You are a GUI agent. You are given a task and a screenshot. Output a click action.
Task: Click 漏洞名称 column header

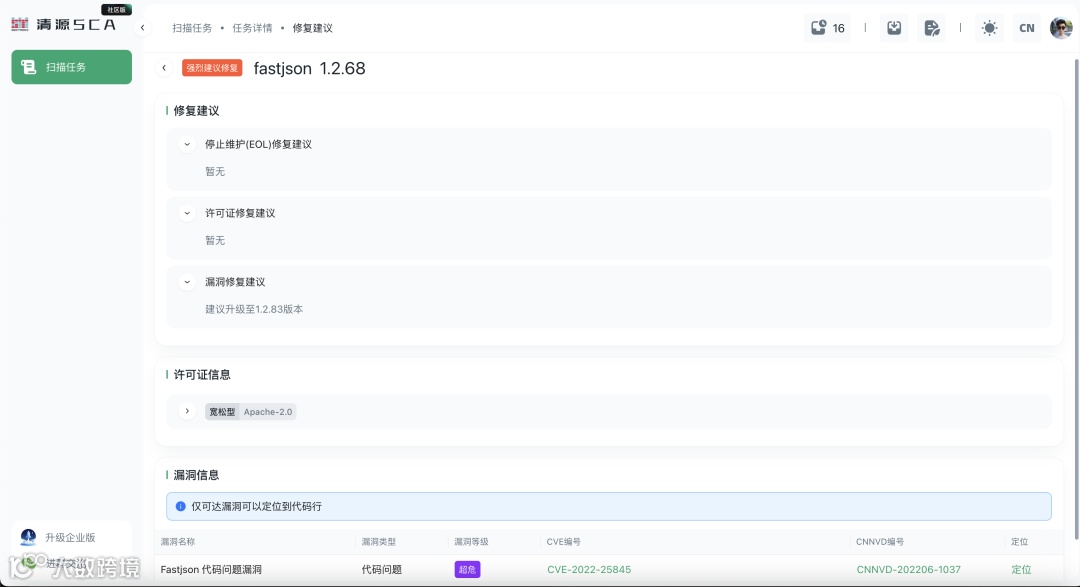pyautogui.click(x=178, y=542)
